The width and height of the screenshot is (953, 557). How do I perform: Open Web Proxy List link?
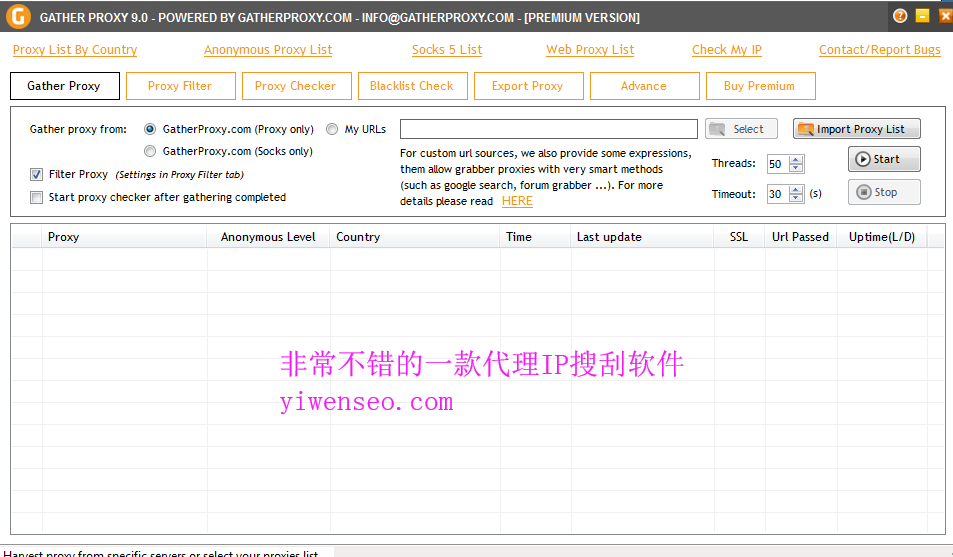point(590,50)
